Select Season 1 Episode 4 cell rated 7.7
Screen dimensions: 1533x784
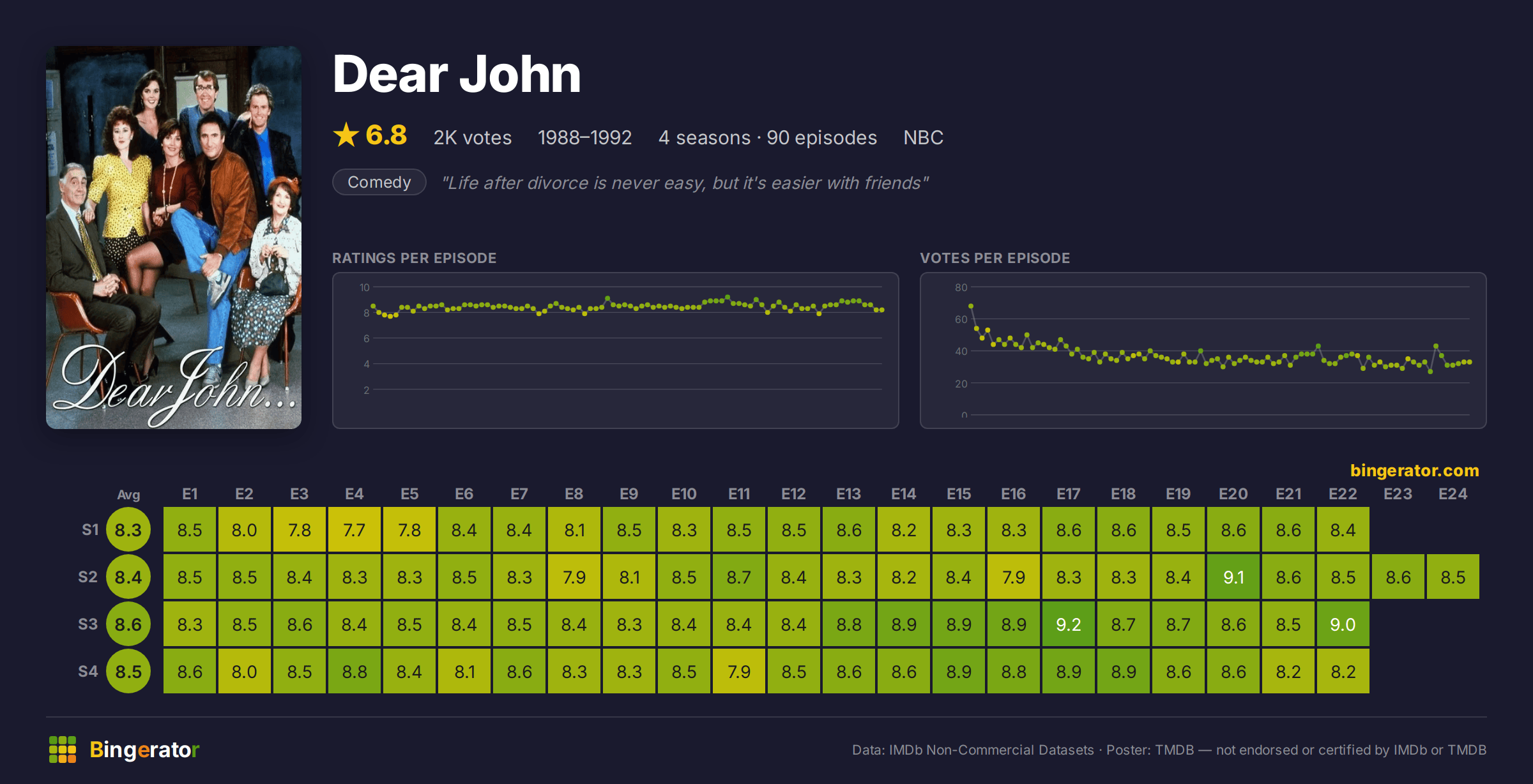[355, 530]
